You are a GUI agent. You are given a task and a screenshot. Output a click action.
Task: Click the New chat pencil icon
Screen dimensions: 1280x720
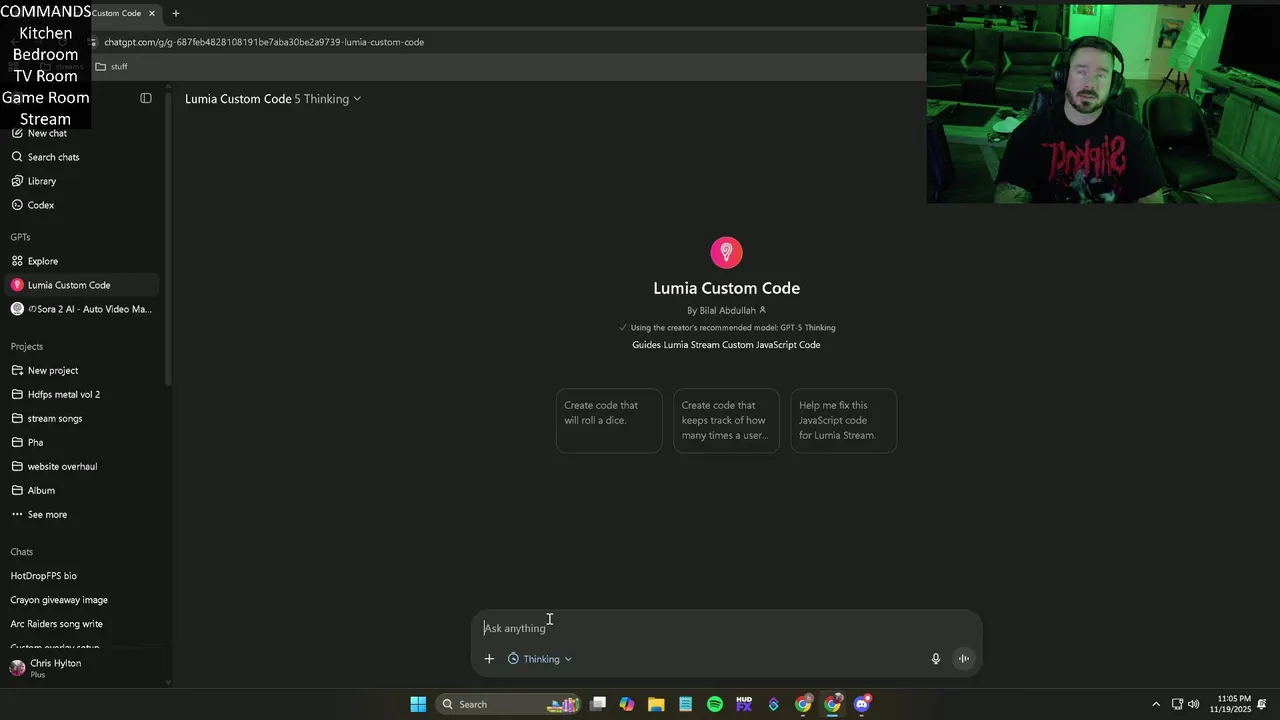pos(17,133)
